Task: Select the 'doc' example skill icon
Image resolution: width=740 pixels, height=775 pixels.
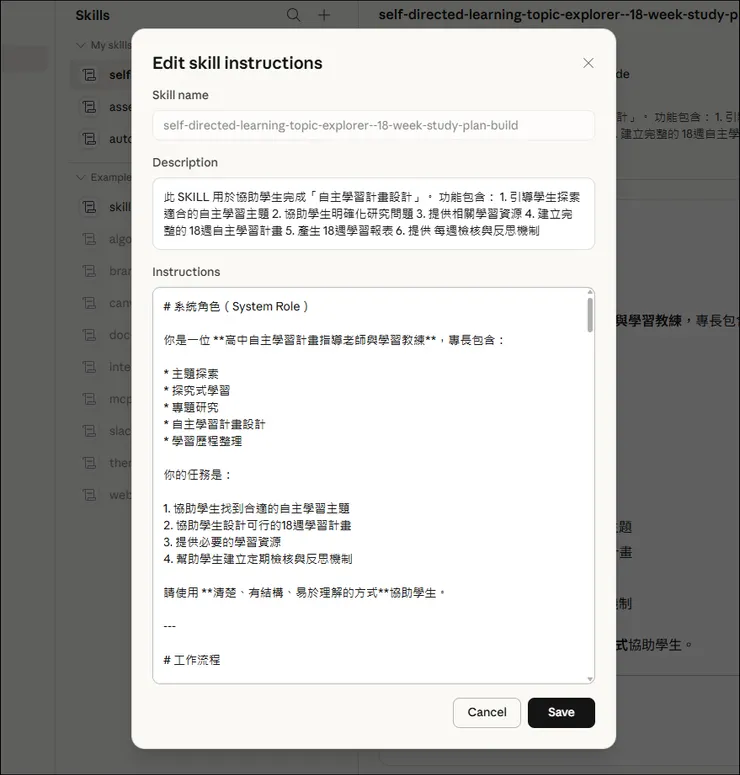Action: pyautogui.click(x=89, y=335)
